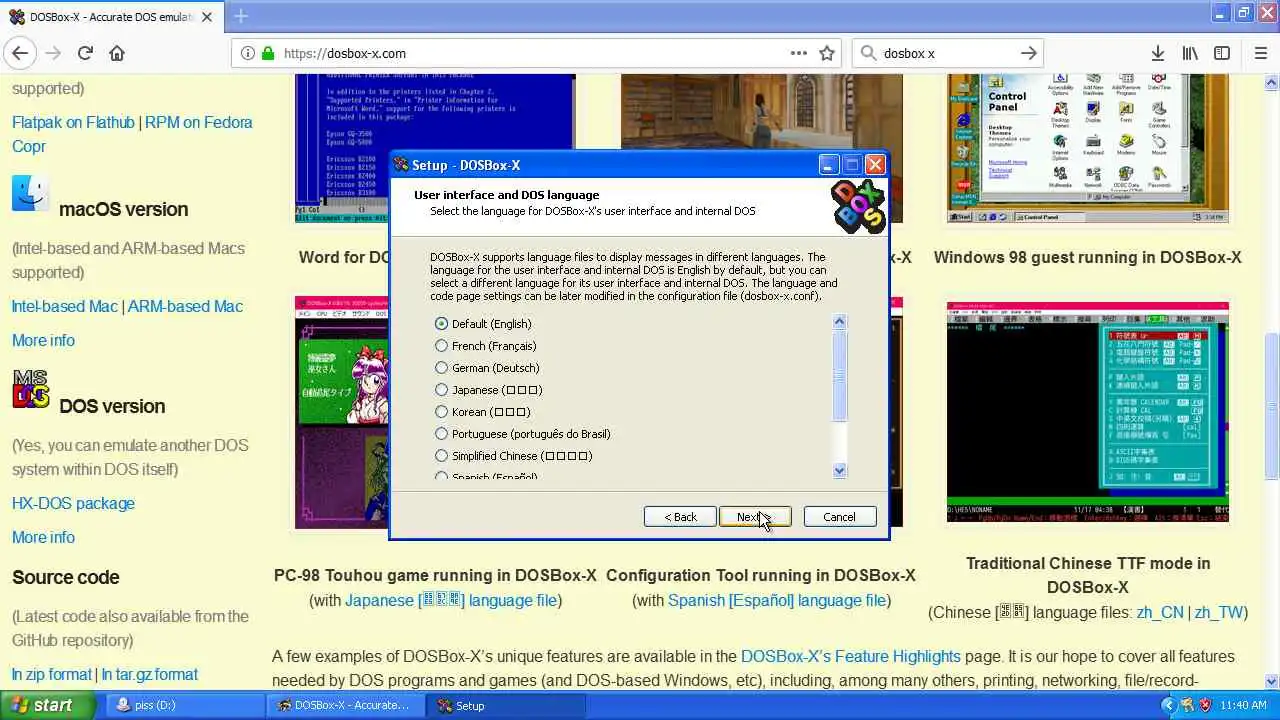Click browser Forward arrow button
This screenshot has height=720, width=1280.
pos(53,53)
